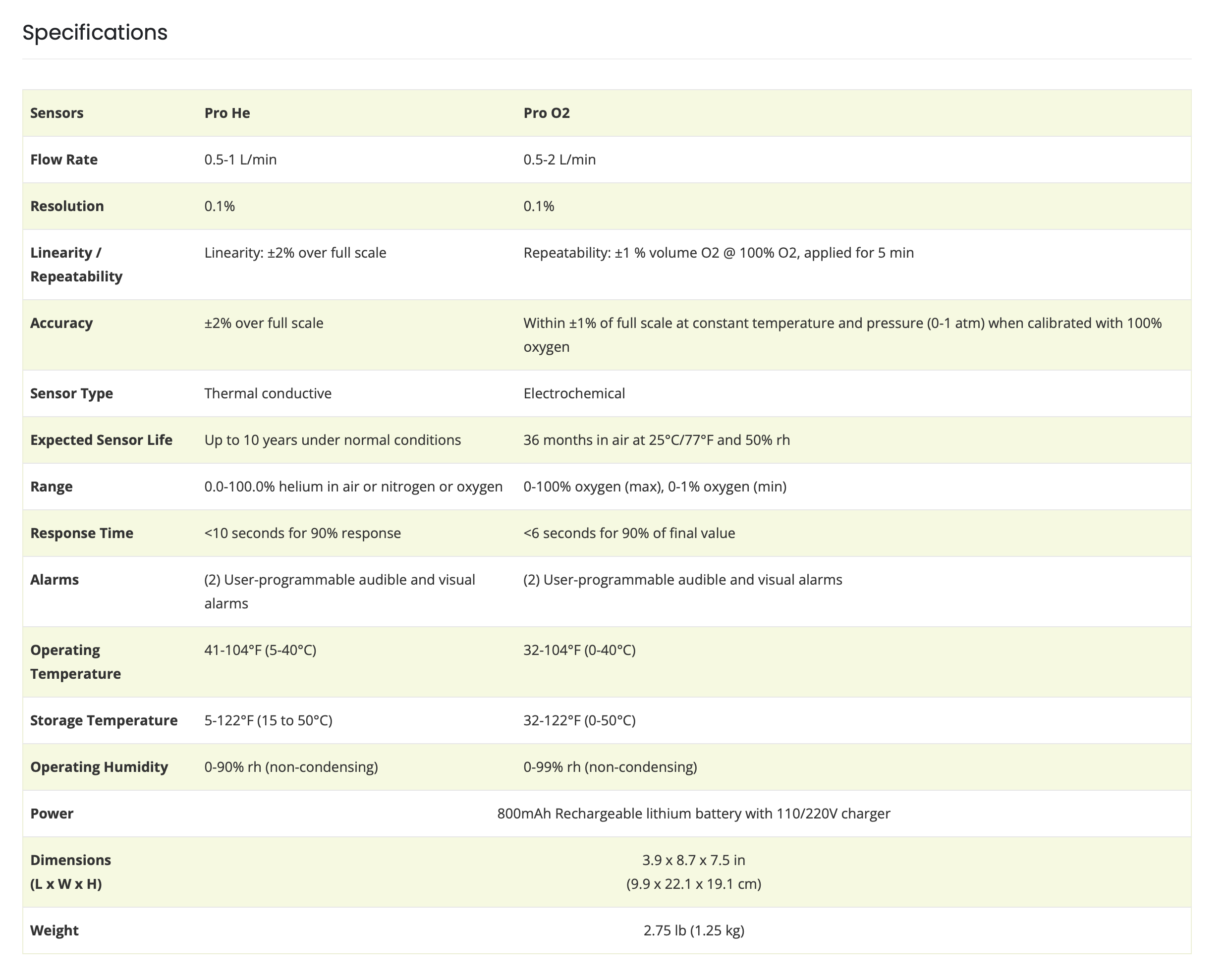Select the Pro O2 column header
Screen dimensions: 1226x980
[546, 113]
